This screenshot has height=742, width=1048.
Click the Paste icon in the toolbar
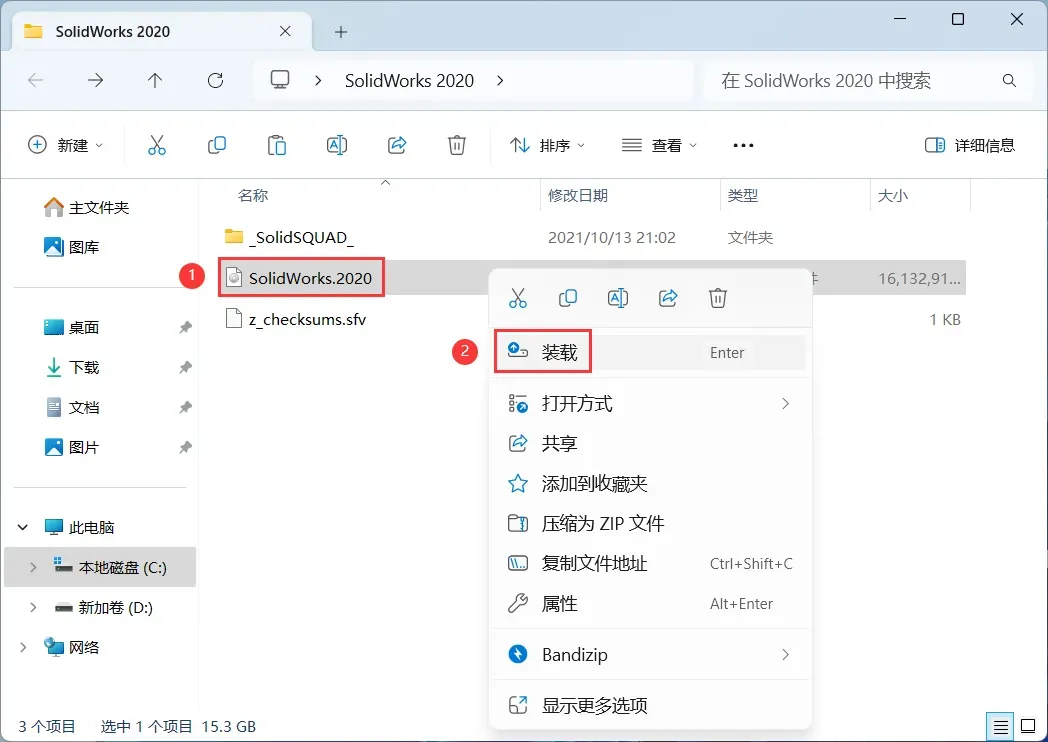[x=277, y=145]
